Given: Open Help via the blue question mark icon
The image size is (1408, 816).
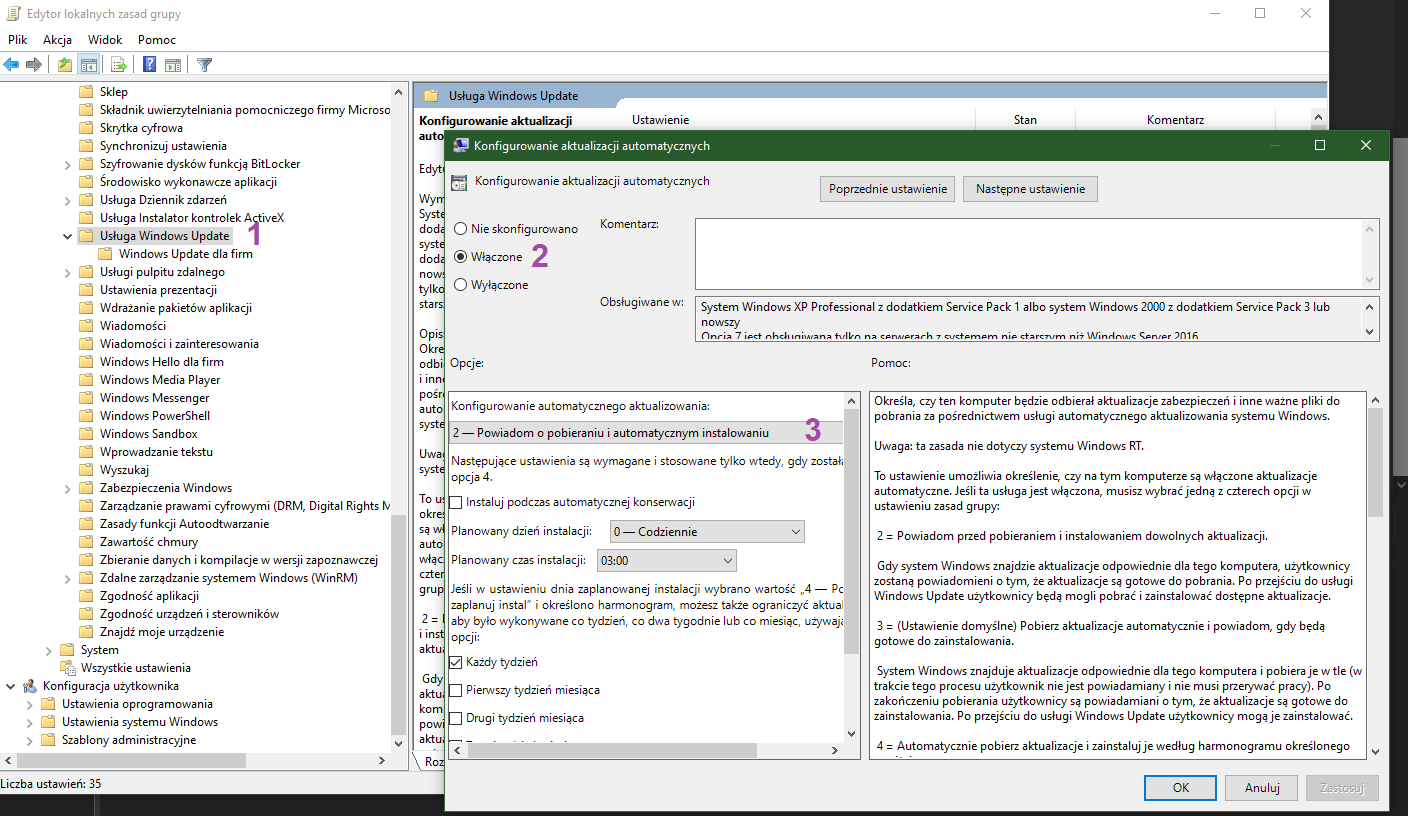Looking at the screenshot, I should click(x=149, y=65).
